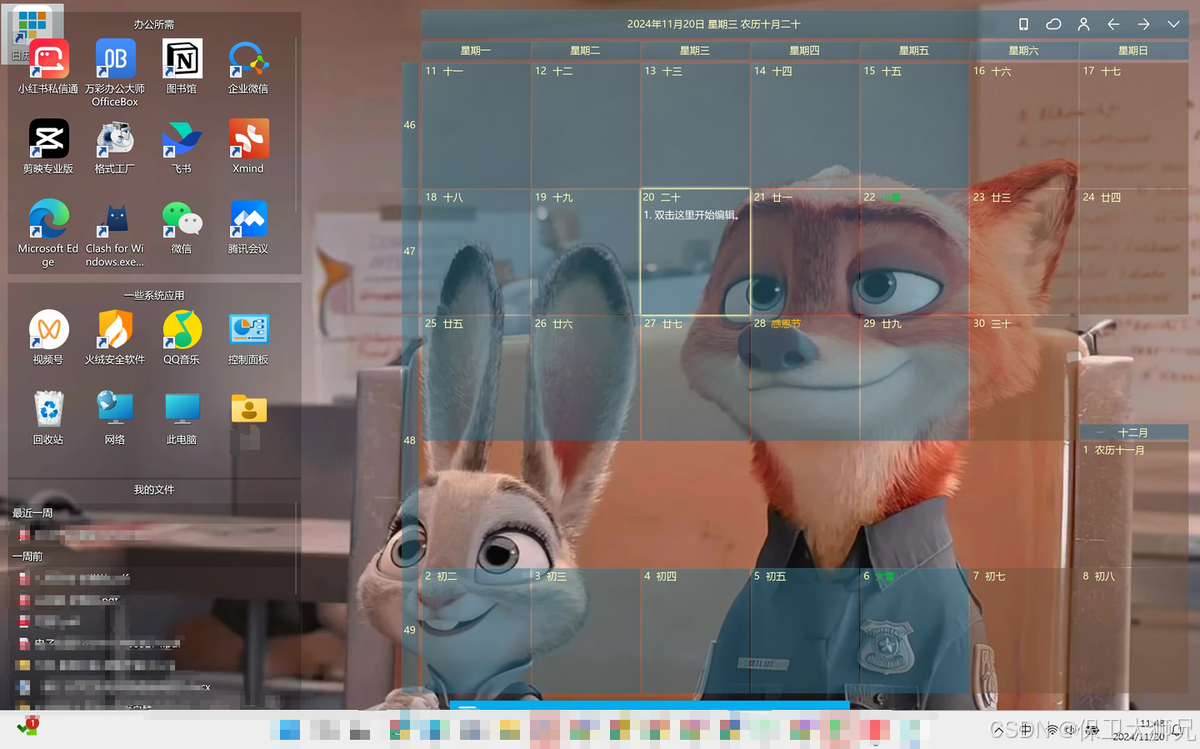
Task: Click the note 双击这里开始编辑
Action: 691,215
